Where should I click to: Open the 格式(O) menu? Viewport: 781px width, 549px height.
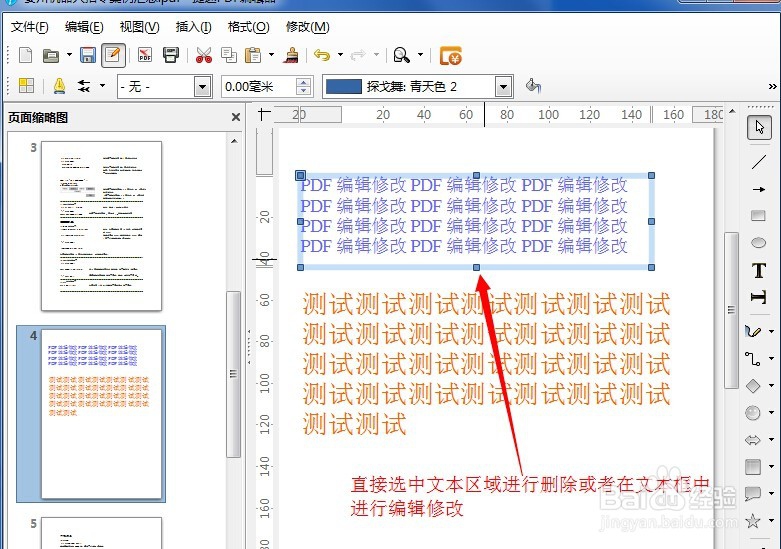coord(249,27)
